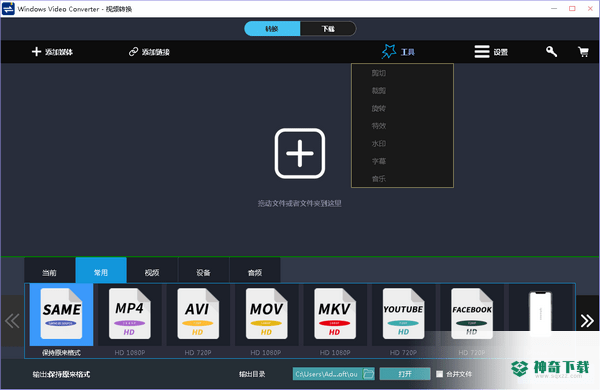Switch to the convert mode toggle

click(272, 29)
